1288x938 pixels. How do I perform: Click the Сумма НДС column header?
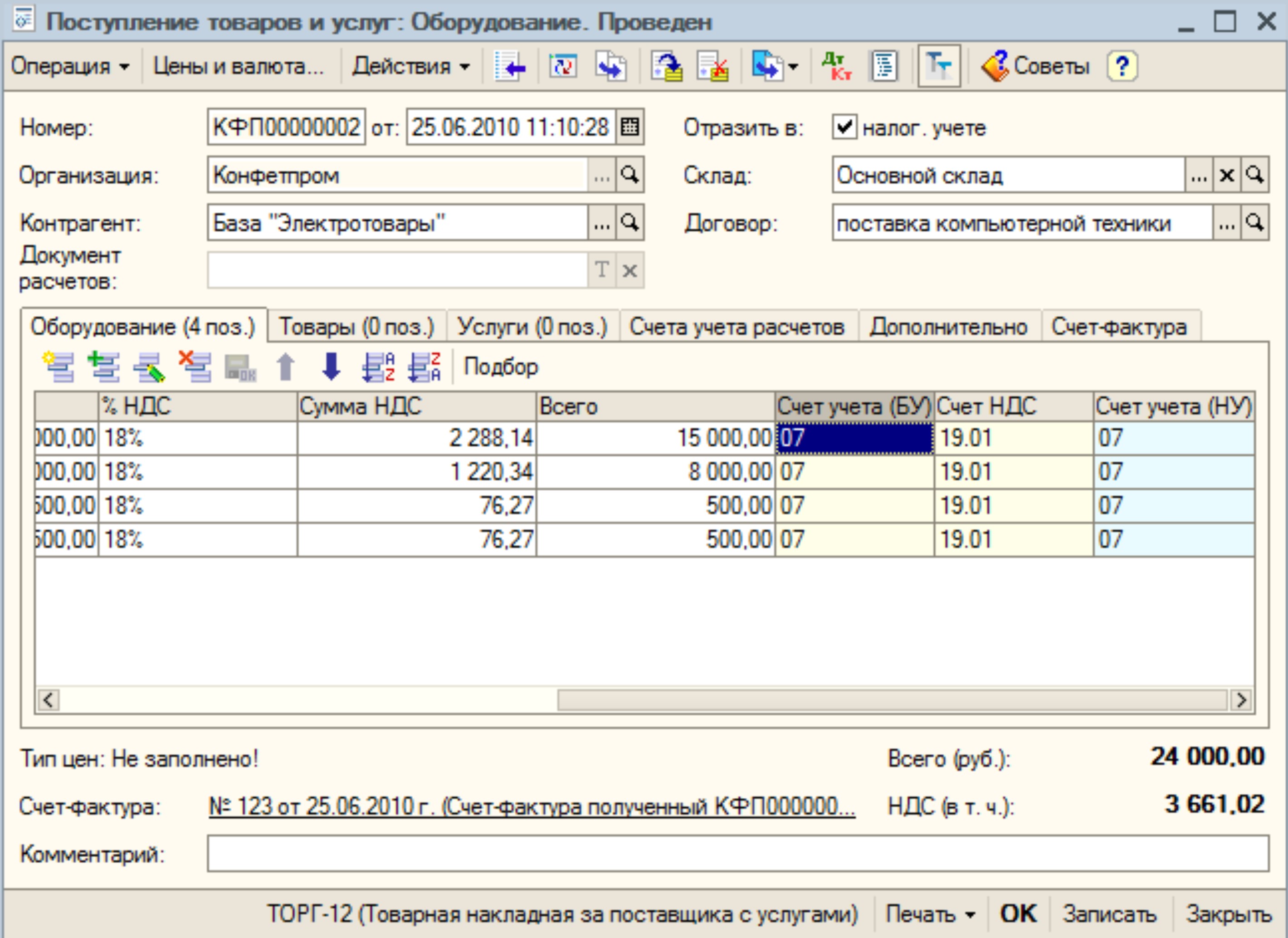pos(416,406)
